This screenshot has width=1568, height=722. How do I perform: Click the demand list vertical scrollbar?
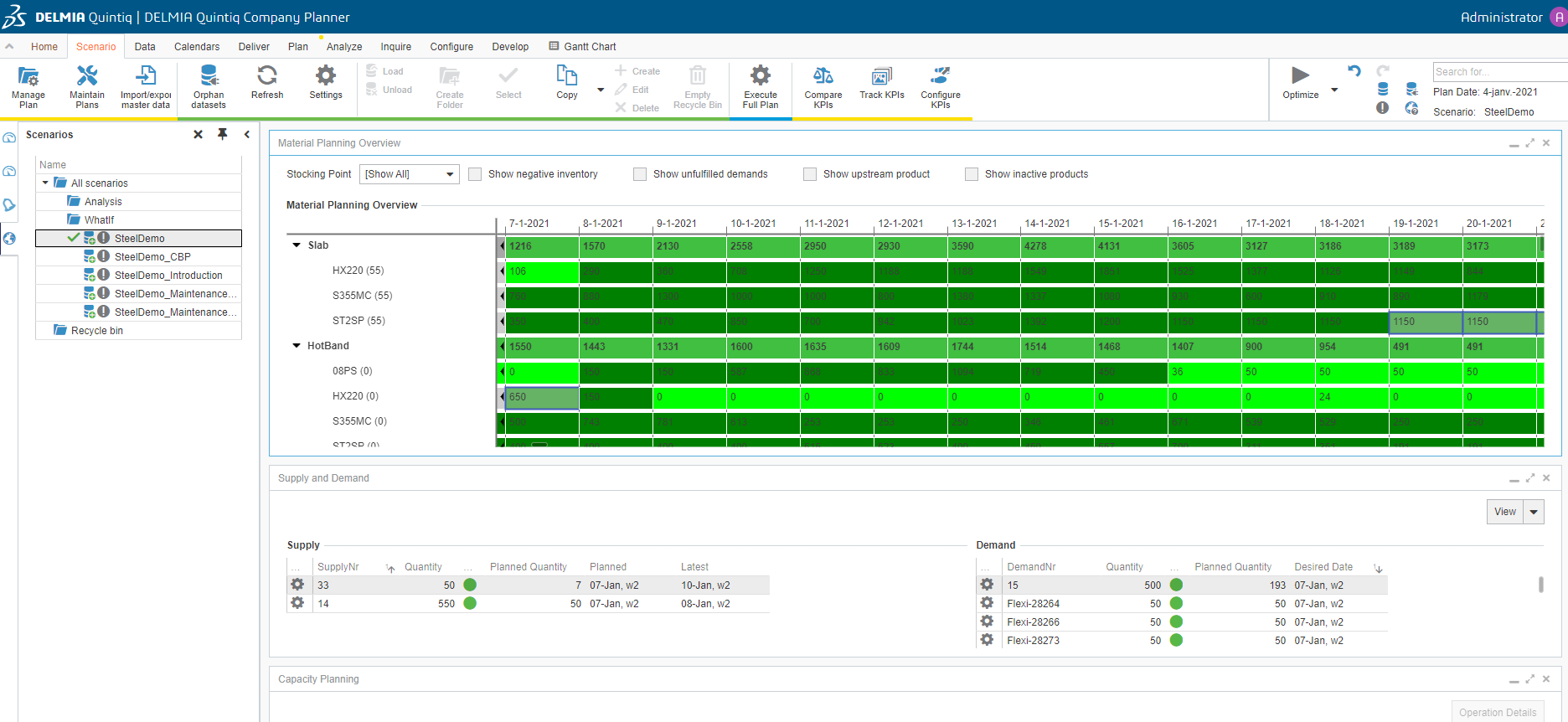[x=1541, y=585]
